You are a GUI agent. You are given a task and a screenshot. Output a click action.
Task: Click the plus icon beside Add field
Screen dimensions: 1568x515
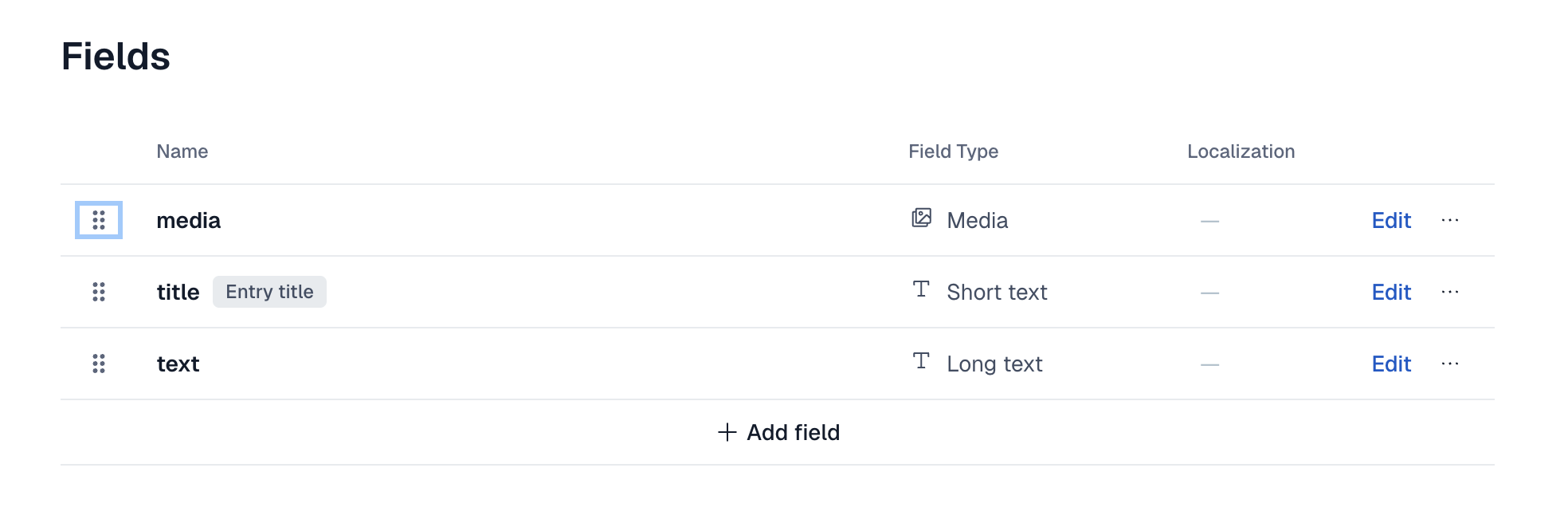(x=727, y=432)
